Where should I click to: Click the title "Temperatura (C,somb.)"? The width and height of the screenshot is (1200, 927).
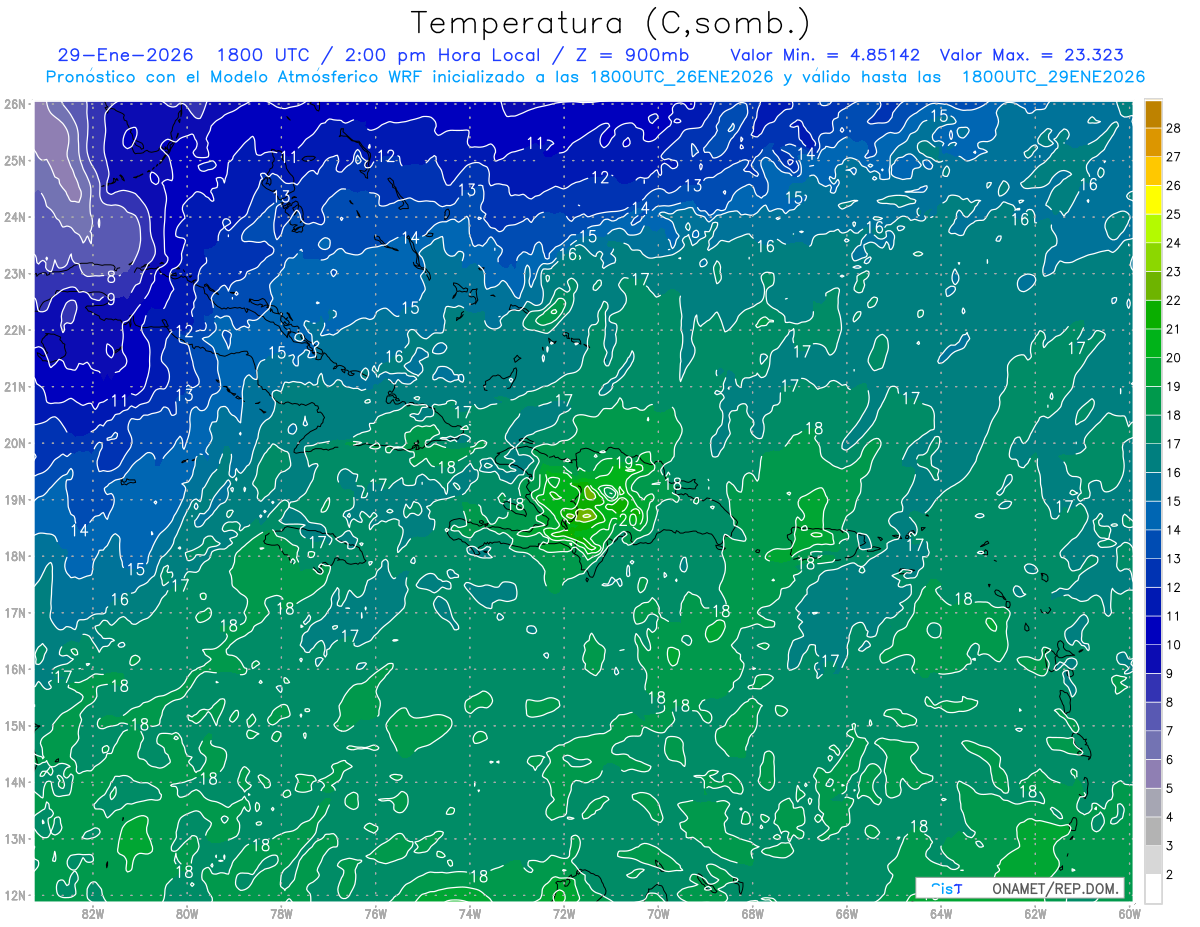(610, 23)
